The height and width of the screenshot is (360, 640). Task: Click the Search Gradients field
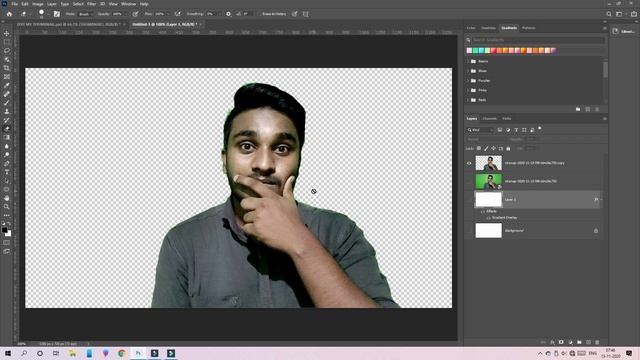coord(538,40)
